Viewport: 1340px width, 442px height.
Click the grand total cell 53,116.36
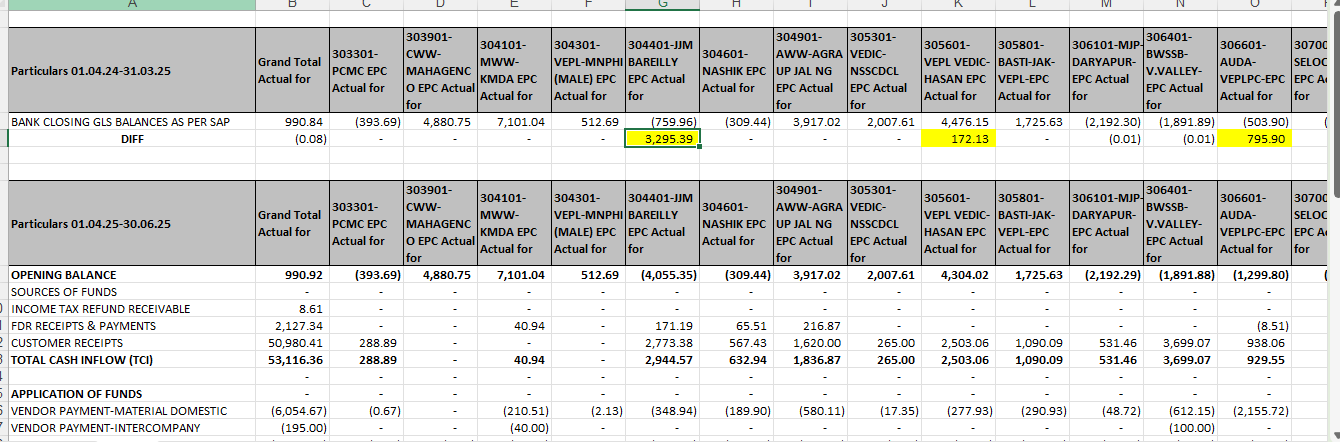[288, 360]
